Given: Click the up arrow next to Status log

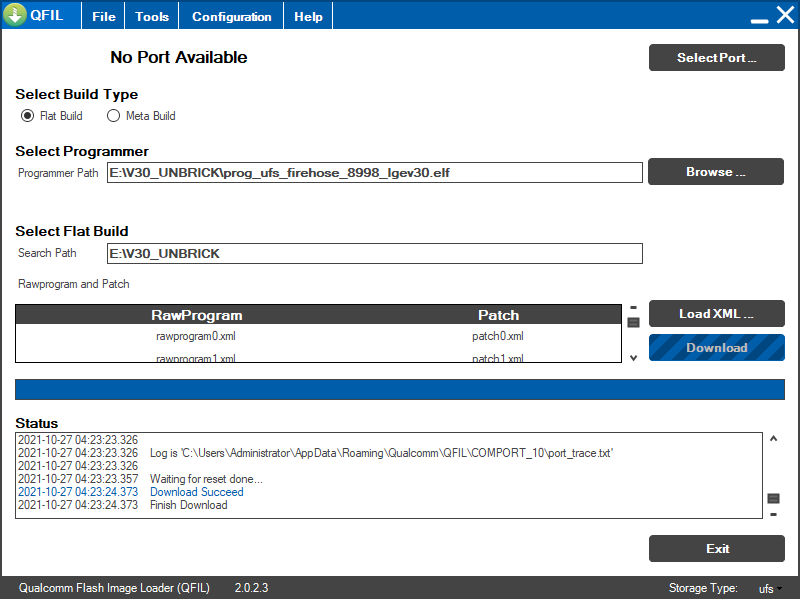Looking at the screenshot, I should click(773, 438).
